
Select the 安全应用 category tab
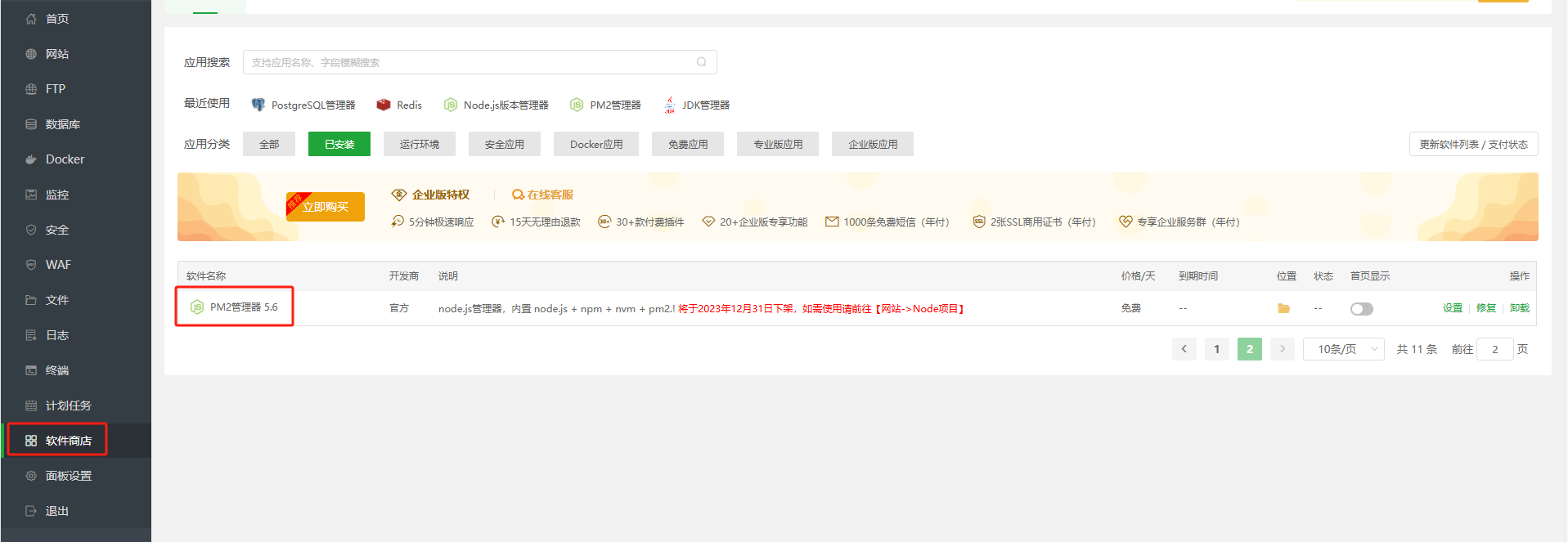click(505, 144)
